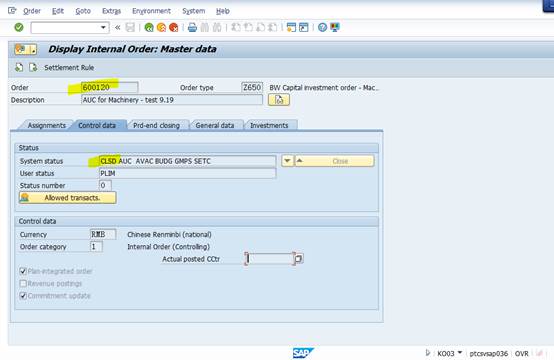This screenshot has width=554, height=360.
Task: Click the Order type field Z650
Action: coord(252,87)
